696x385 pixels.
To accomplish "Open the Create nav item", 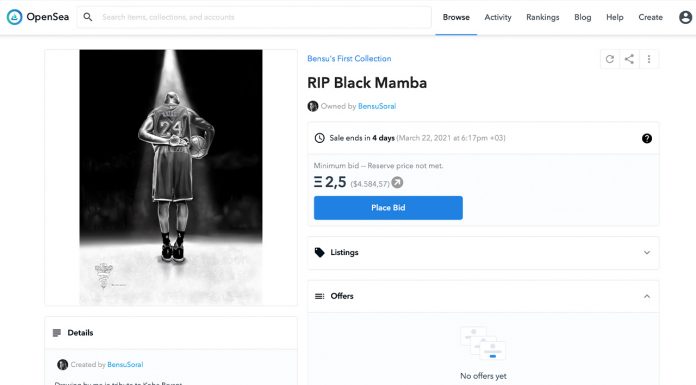I will 650,17.
